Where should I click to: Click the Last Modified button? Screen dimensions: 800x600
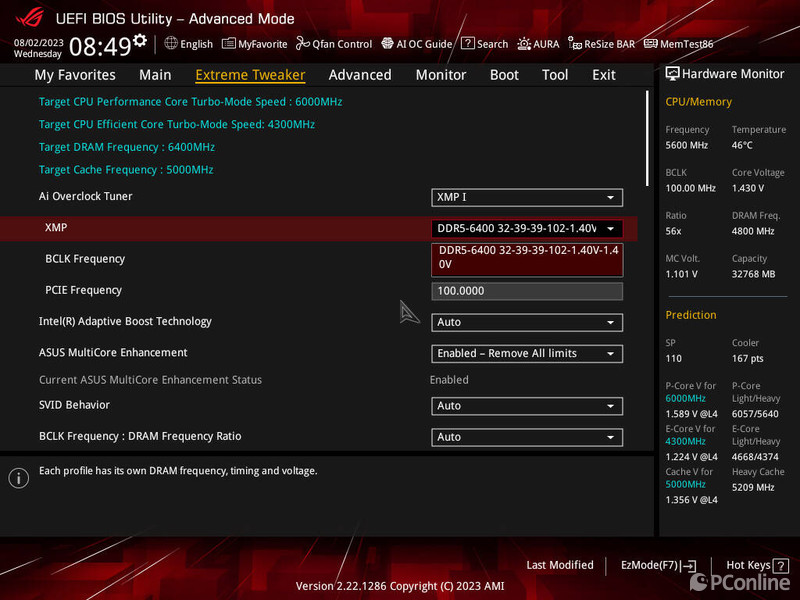pyautogui.click(x=560, y=565)
